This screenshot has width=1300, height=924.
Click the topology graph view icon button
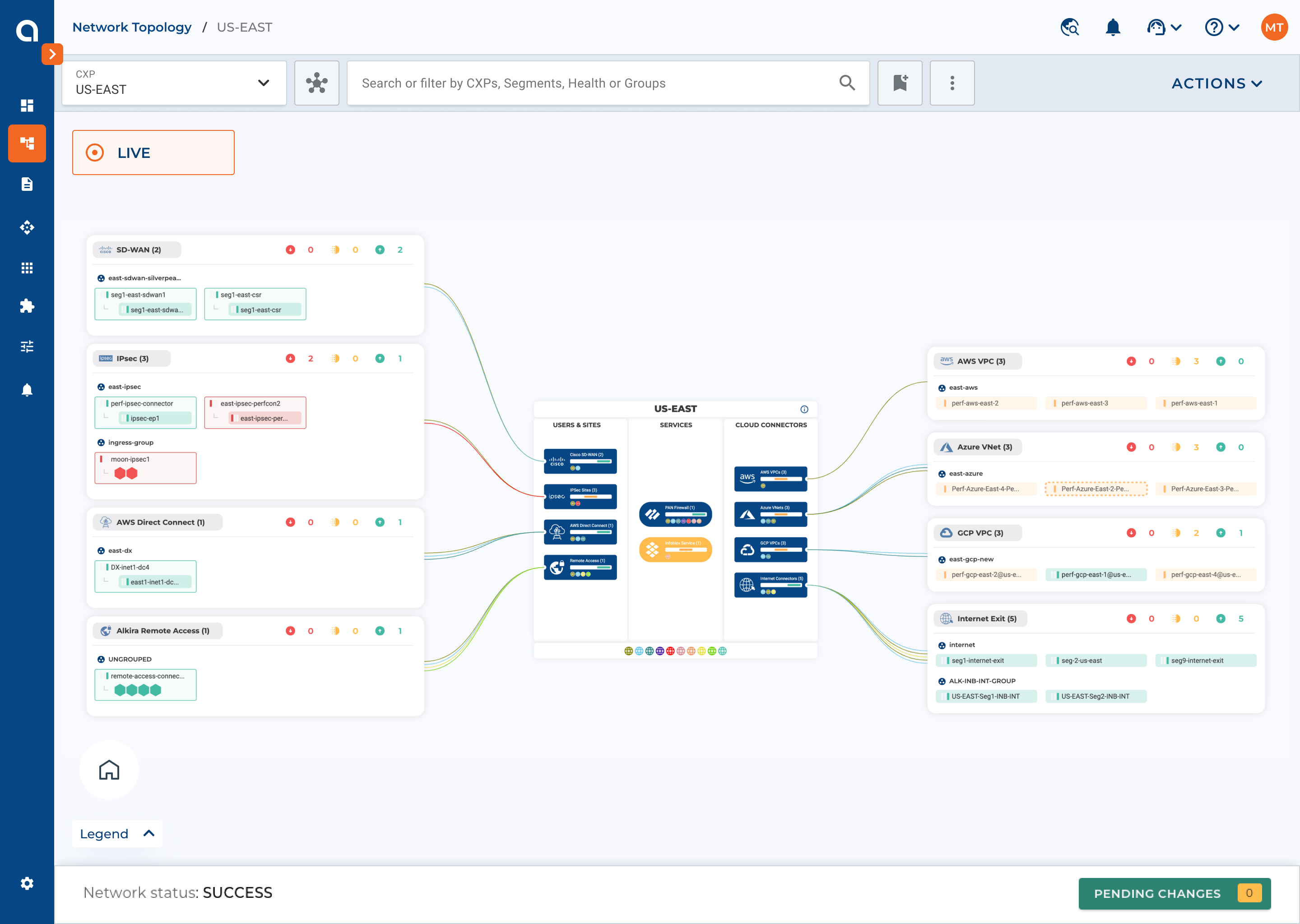coord(316,83)
